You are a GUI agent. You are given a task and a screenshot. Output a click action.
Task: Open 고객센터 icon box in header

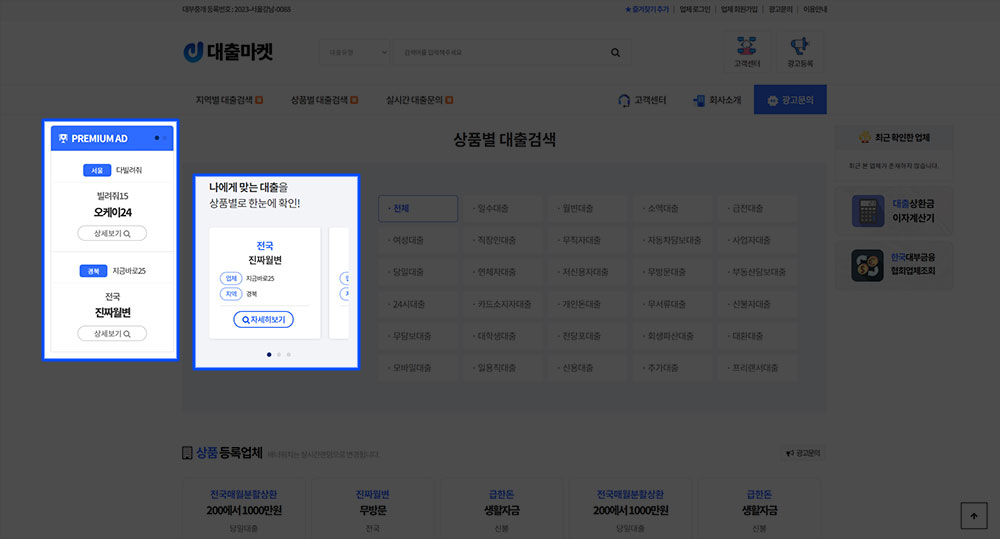(x=747, y=51)
